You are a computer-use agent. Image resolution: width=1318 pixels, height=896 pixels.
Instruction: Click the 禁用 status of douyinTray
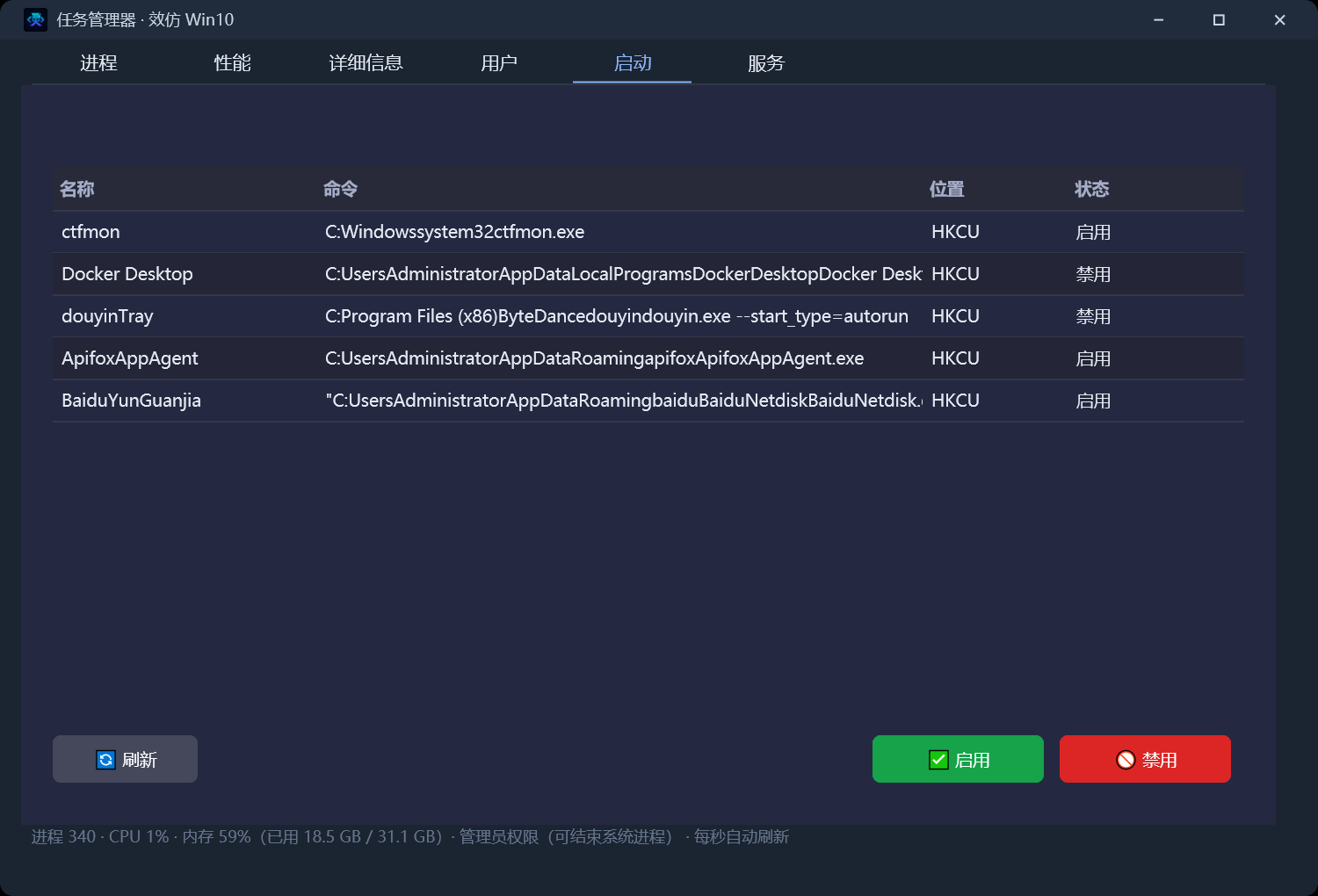(x=1094, y=316)
